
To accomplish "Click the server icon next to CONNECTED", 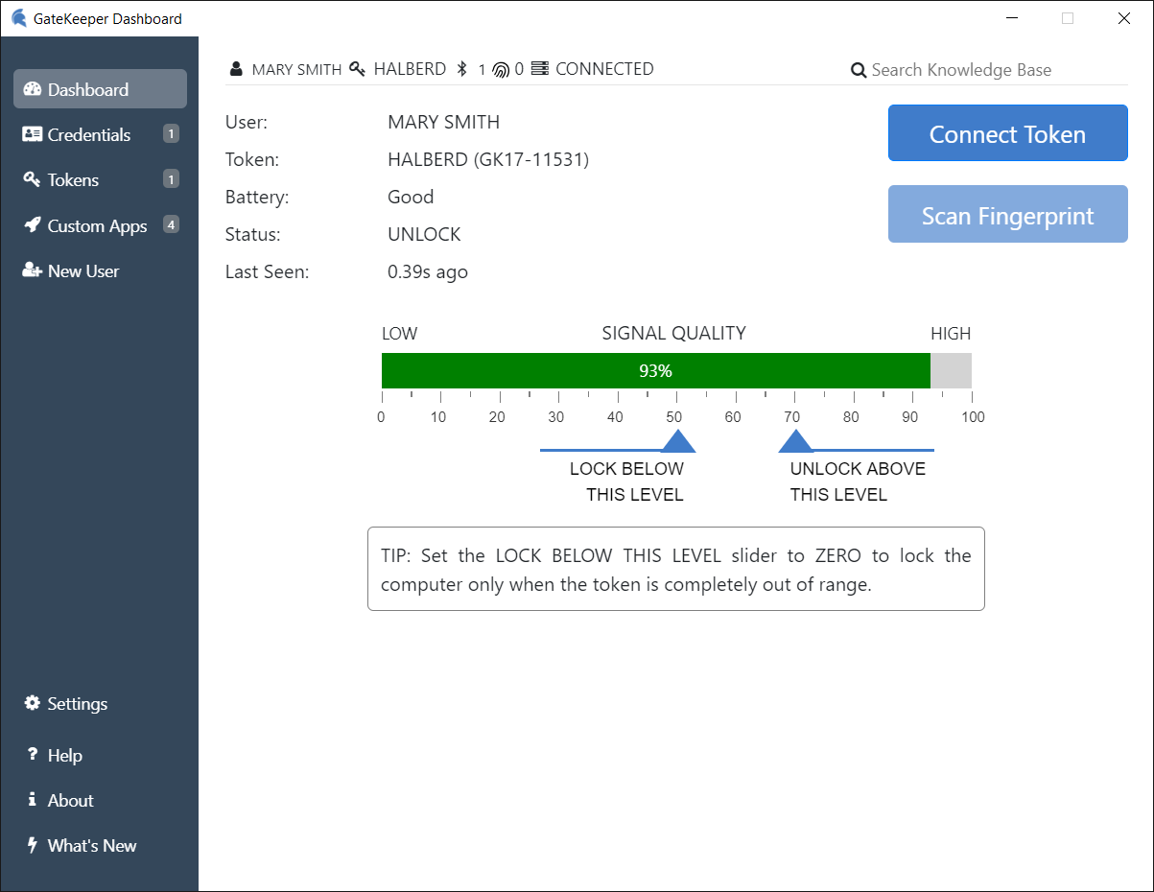I will point(540,68).
